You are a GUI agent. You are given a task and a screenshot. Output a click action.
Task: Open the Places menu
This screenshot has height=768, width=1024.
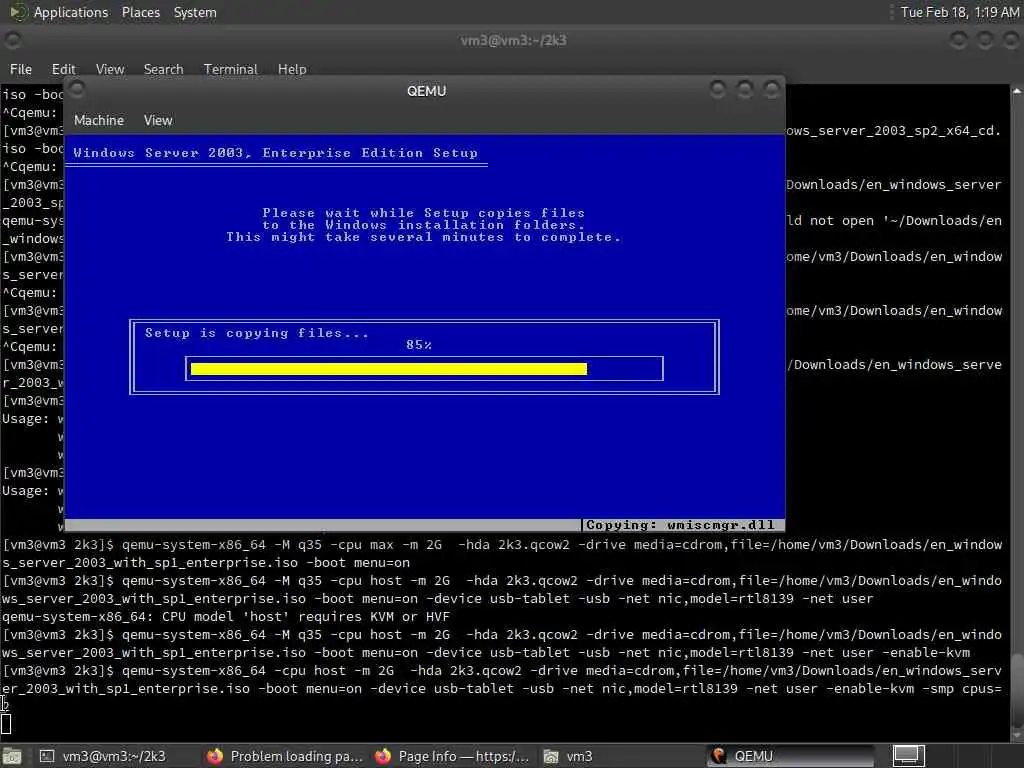point(140,12)
